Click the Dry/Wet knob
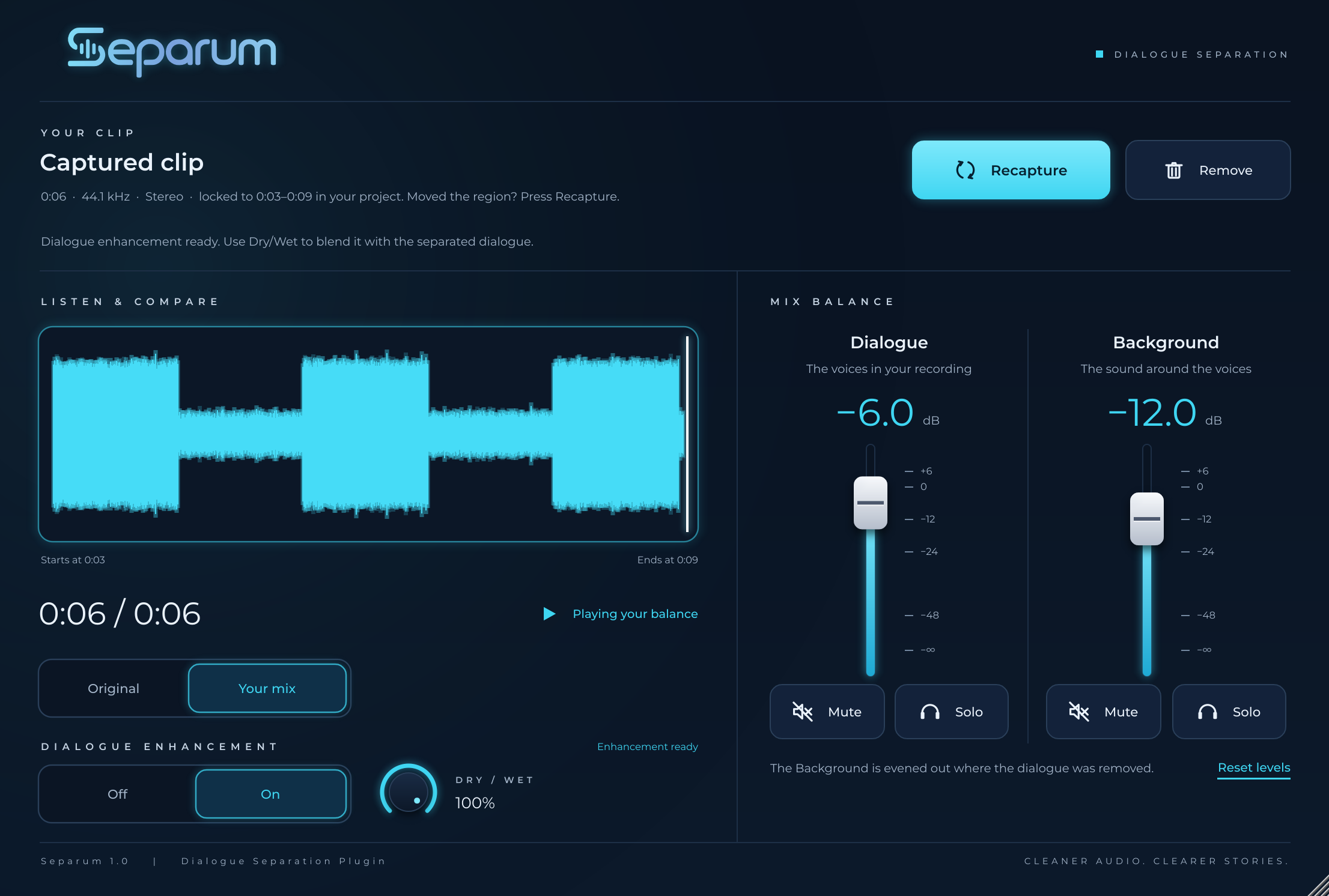This screenshot has height=896, width=1329. (408, 792)
